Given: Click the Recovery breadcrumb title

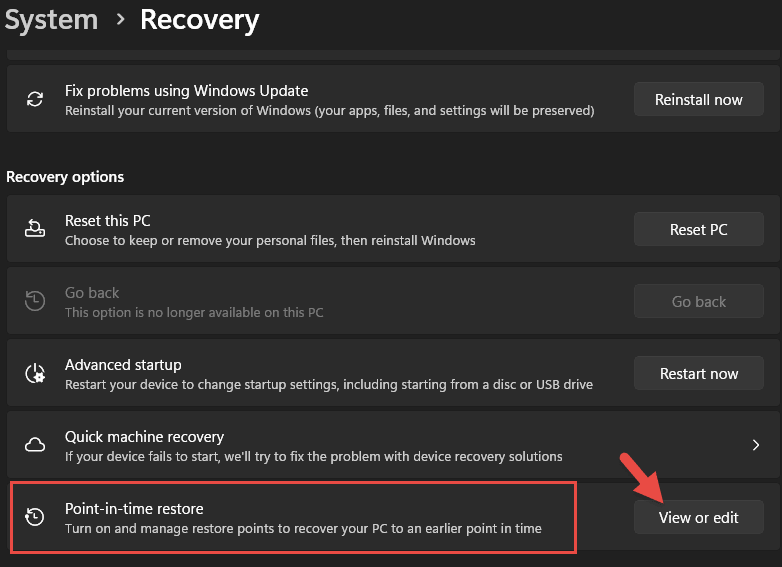Looking at the screenshot, I should pyautogui.click(x=199, y=21).
